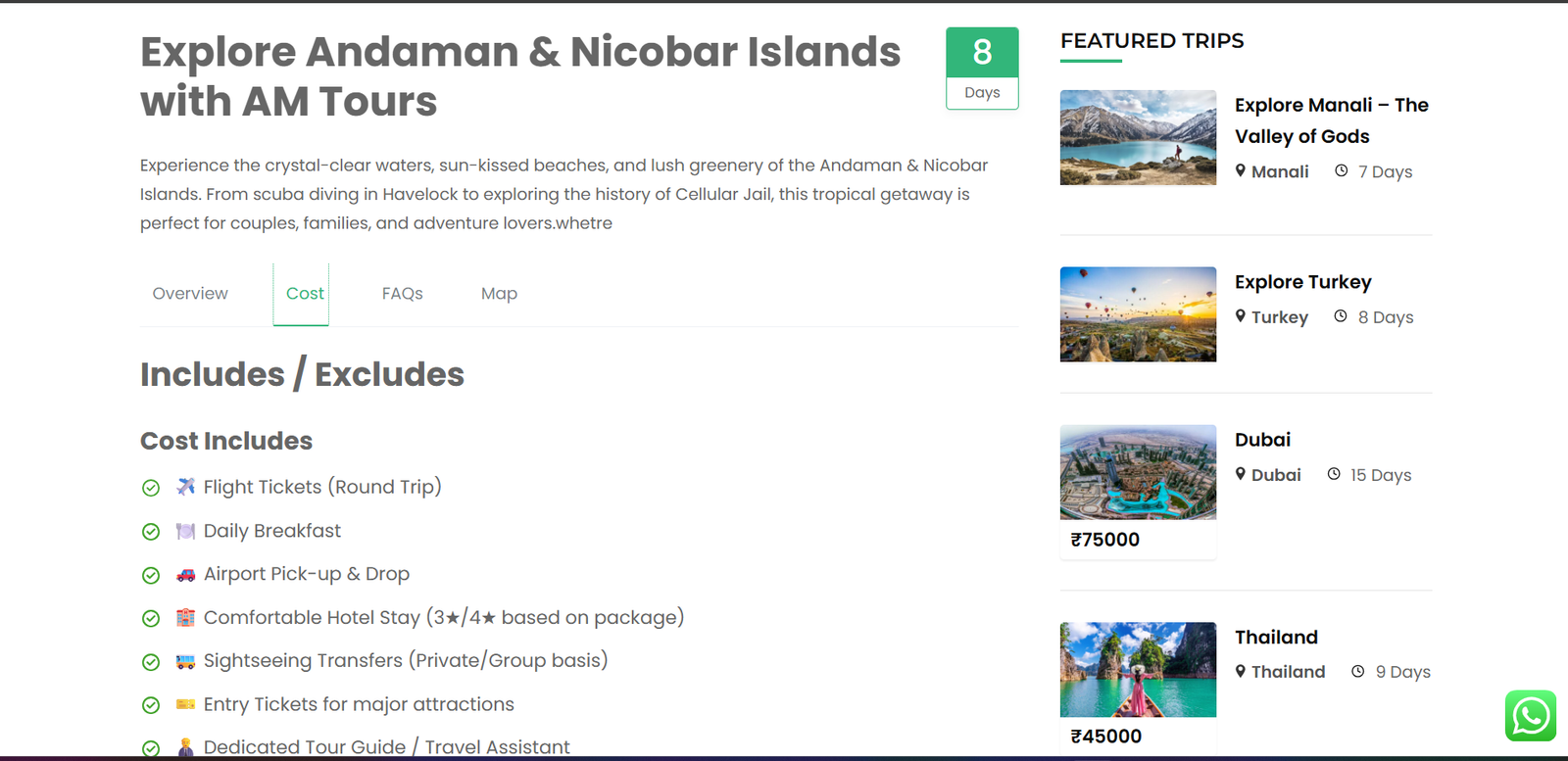Viewport: 1568px width, 761px height.
Task: Click the clock icon beside 15 Days
Action: (x=1334, y=474)
